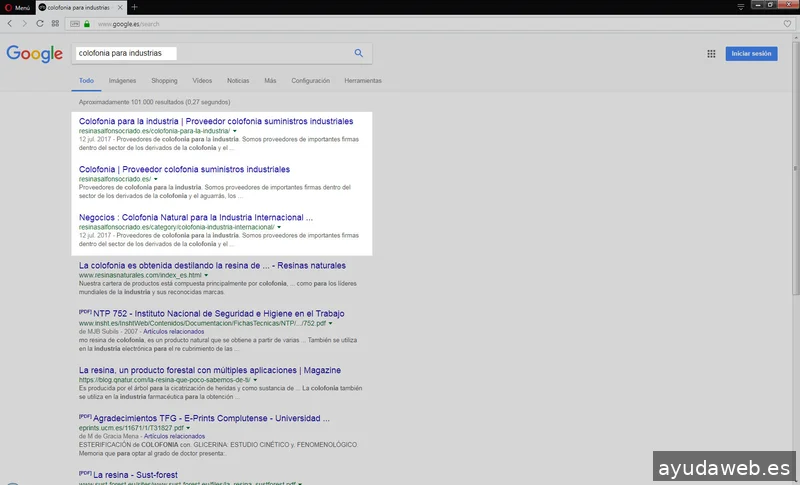800x485 pixels.
Task: Open result La resina, un producto forestal
Action: point(210,370)
